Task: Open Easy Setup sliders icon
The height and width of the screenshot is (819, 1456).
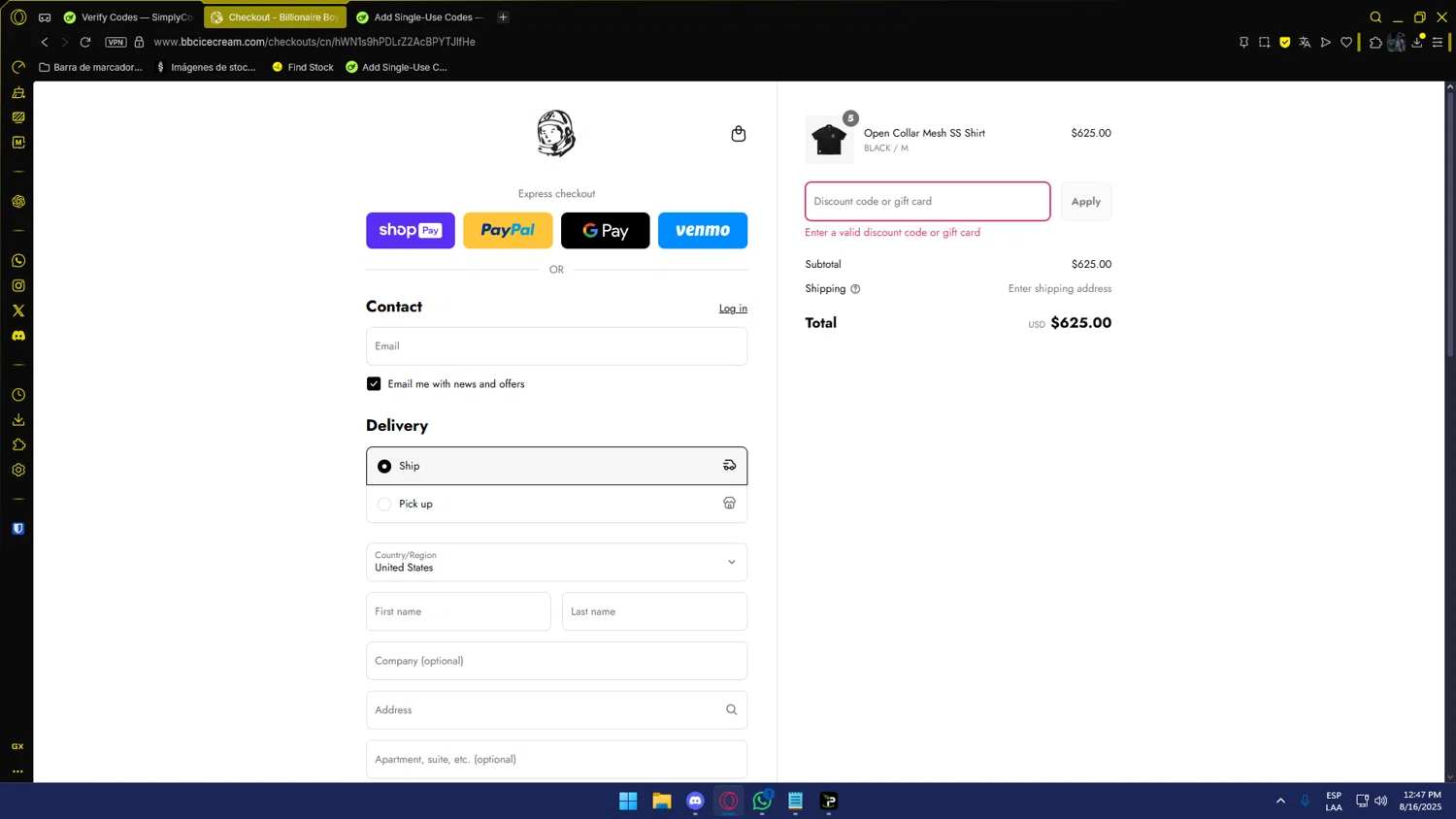Action: point(1438,42)
